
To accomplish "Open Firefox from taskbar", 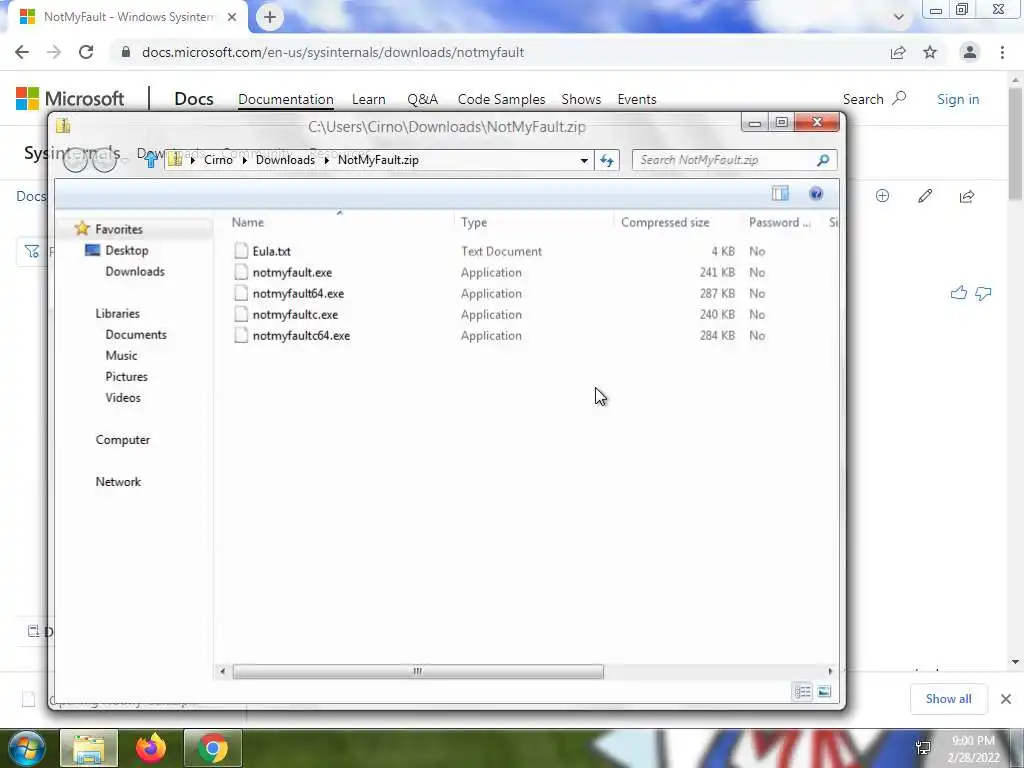I will coord(151,748).
